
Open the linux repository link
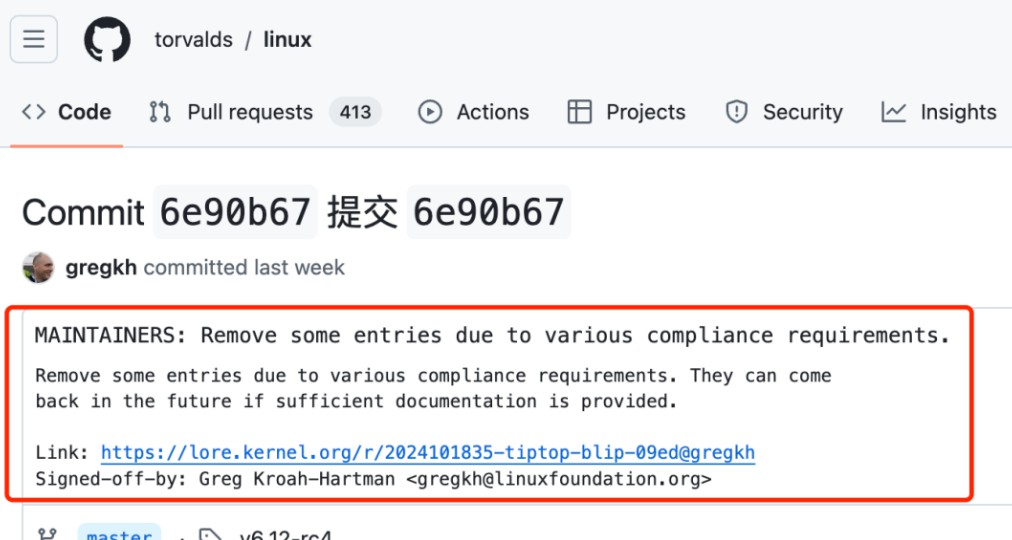[288, 40]
